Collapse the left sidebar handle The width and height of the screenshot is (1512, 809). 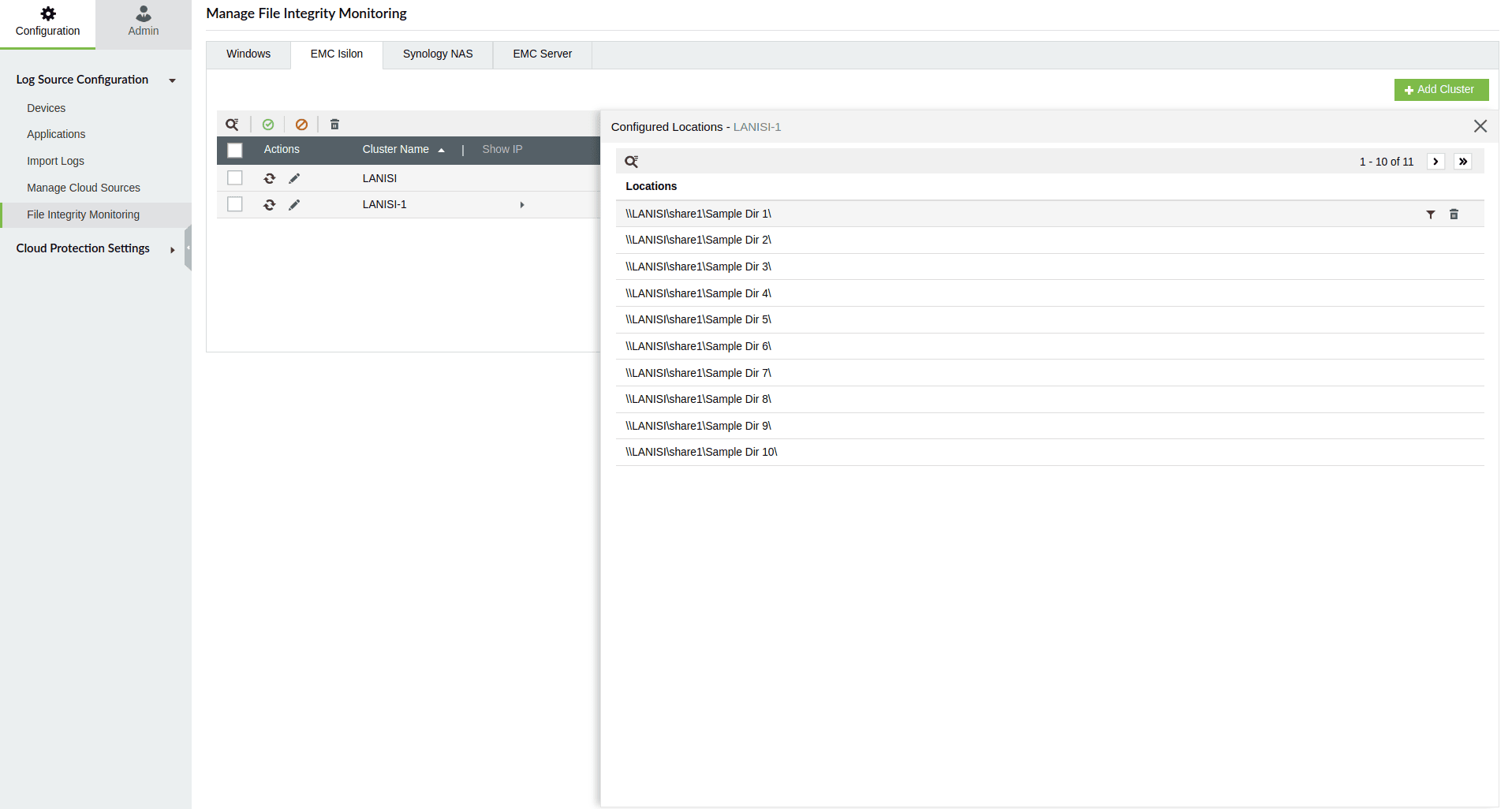pyautogui.click(x=189, y=248)
